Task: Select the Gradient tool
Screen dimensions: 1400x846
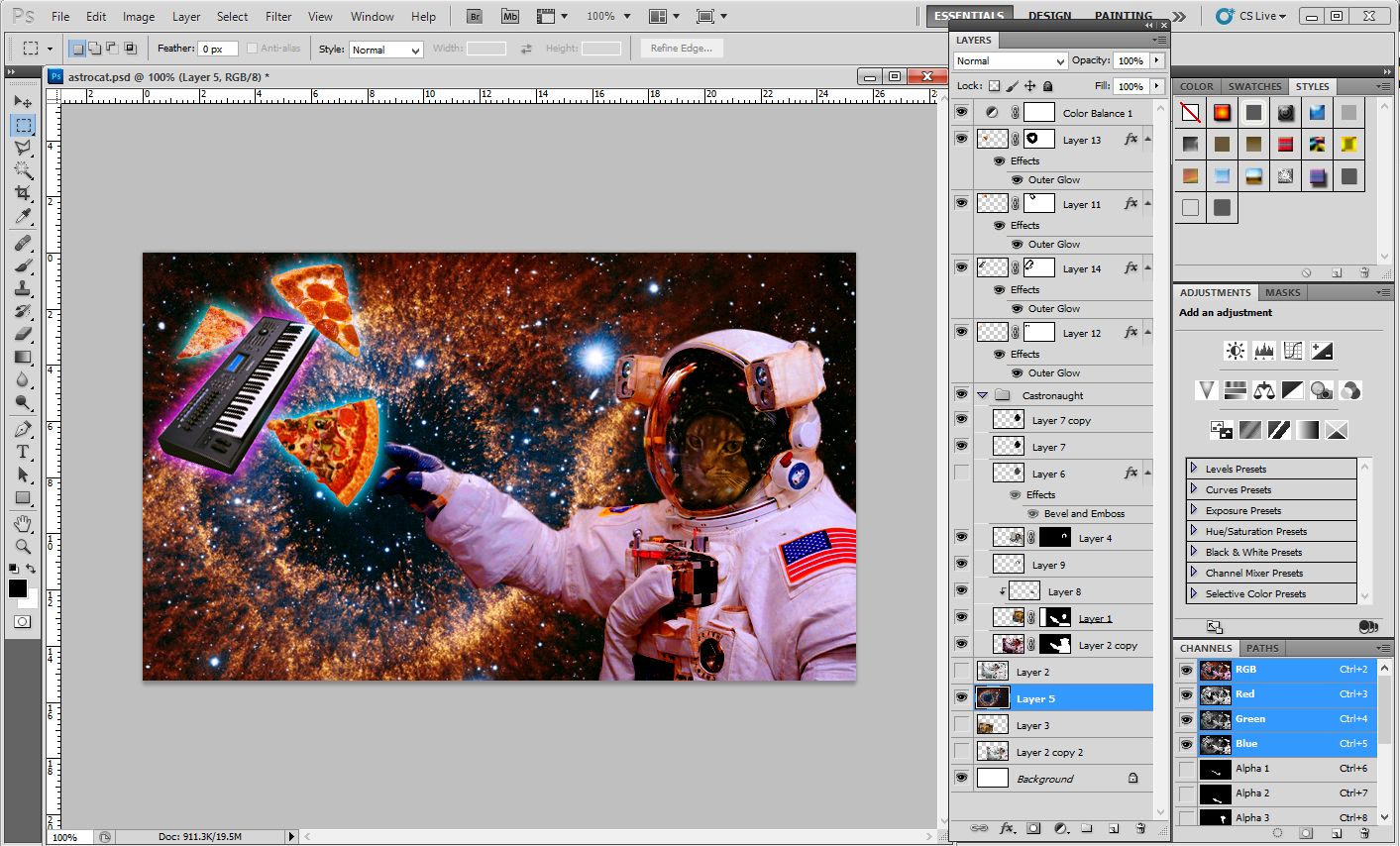Action: point(23,358)
